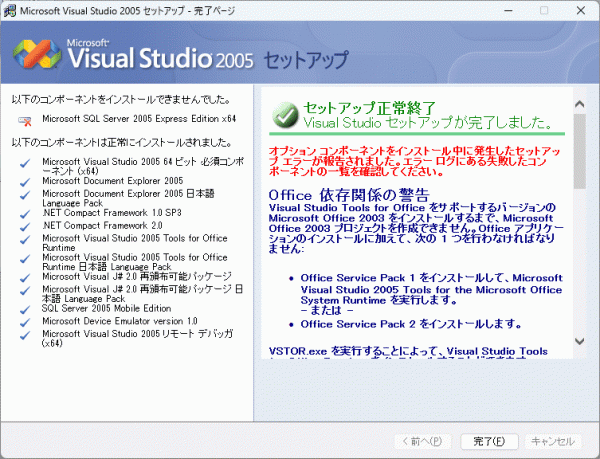Click checkmark beside Visual Studio 64 ビット 必須コンポーネント
Screen dimensions: 600x459
pos(25,164)
